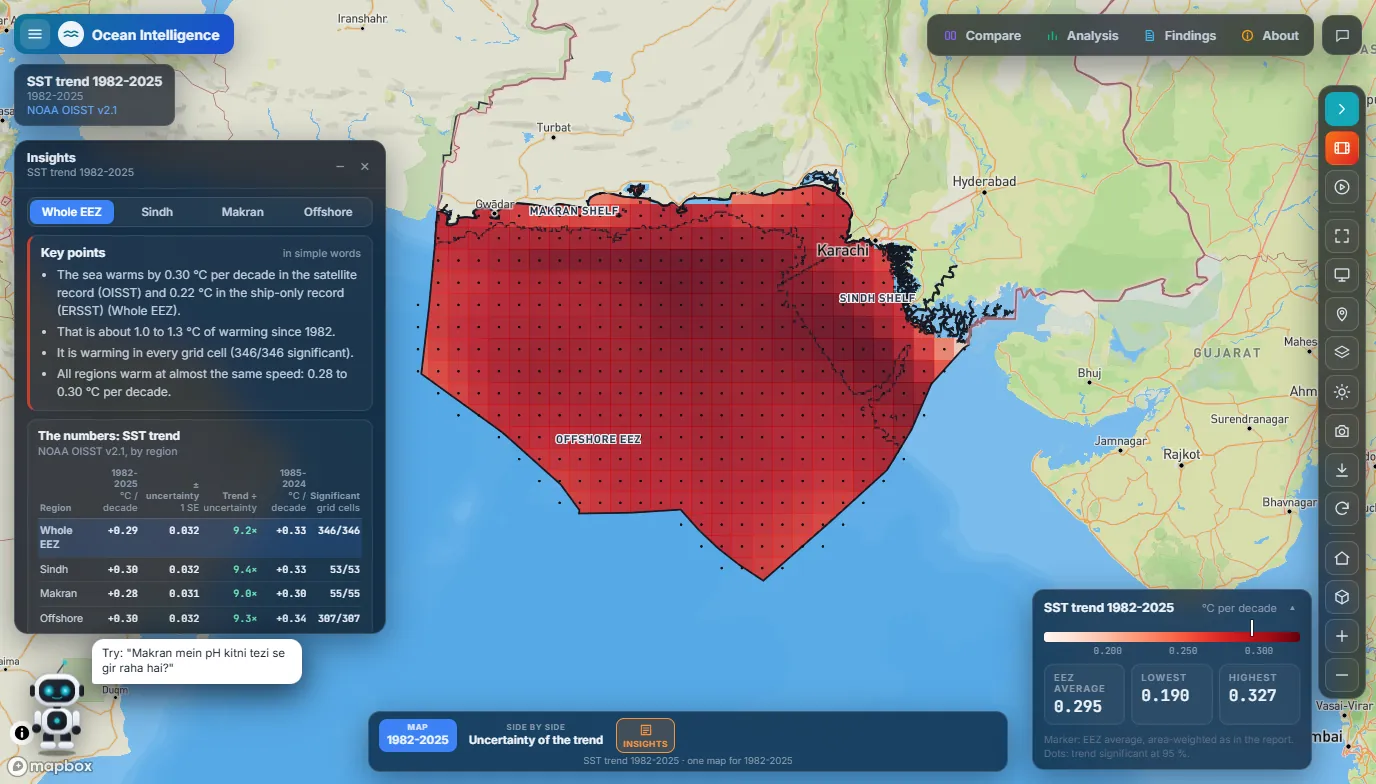The height and width of the screenshot is (784, 1376).
Task: Open the About page
Action: tap(1270, 36)
